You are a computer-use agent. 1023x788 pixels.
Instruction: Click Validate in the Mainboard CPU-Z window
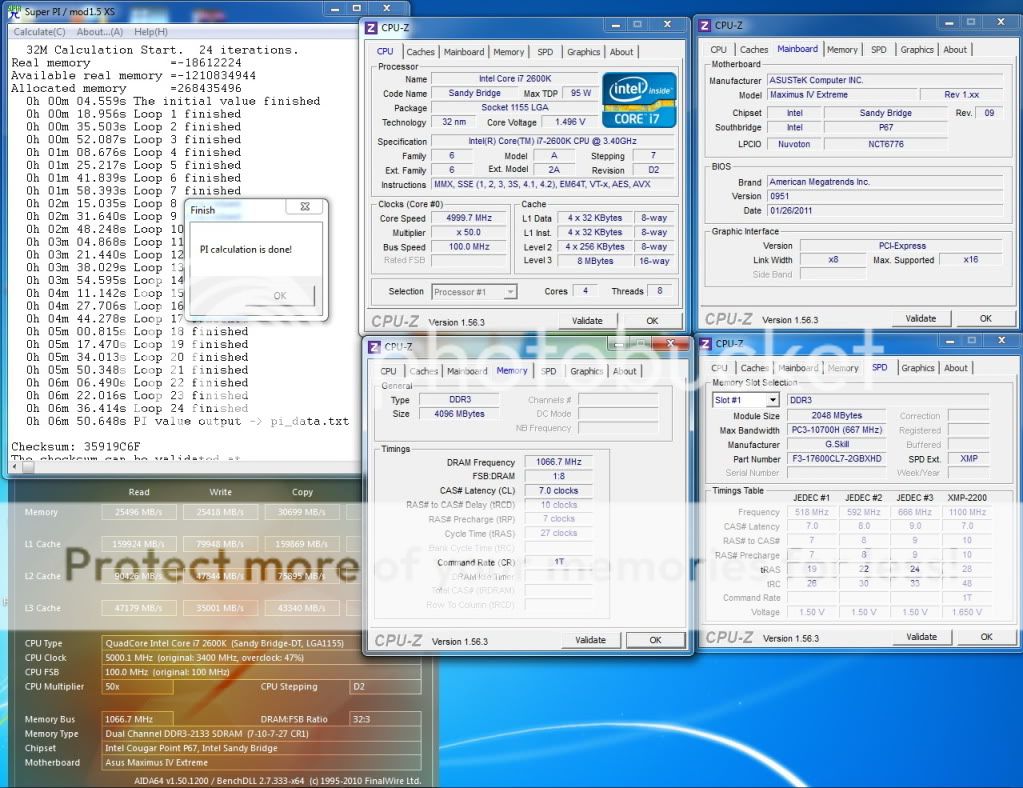click(920, 319)
